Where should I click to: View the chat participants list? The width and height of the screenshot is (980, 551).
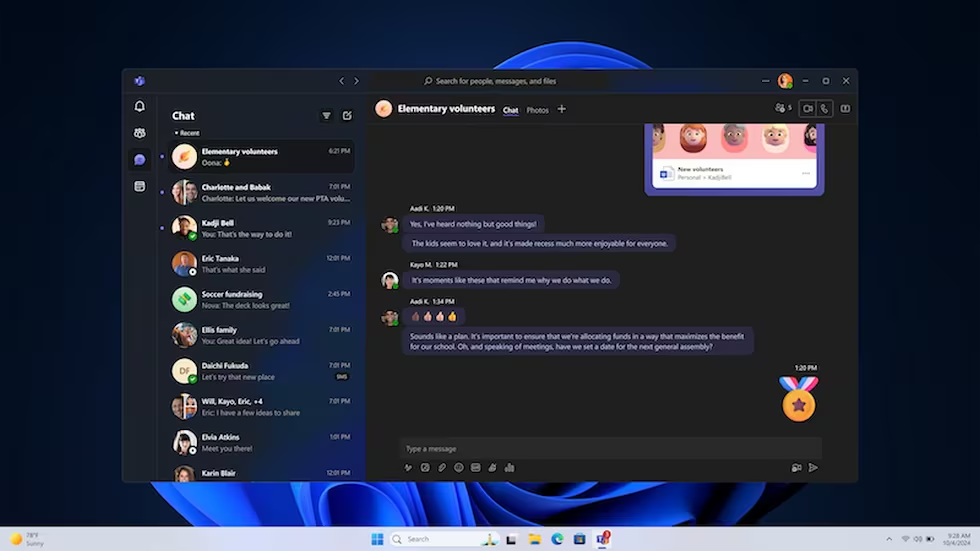point(782,109)
